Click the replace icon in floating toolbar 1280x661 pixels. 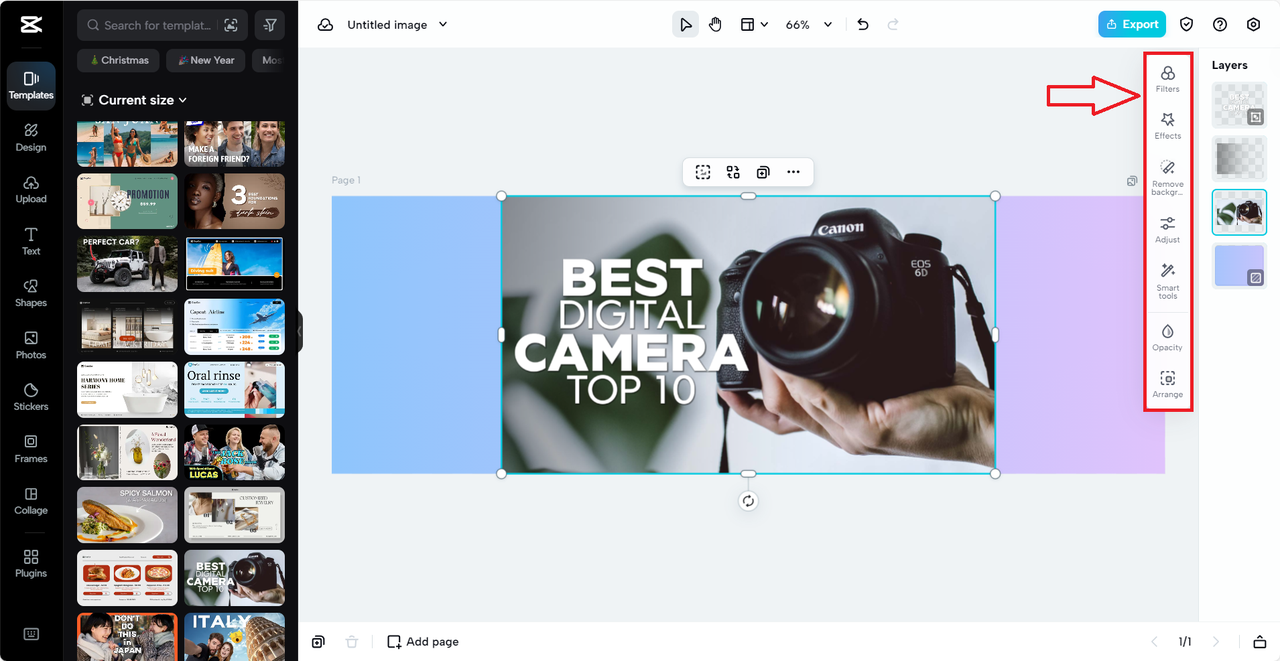point(733,172)
